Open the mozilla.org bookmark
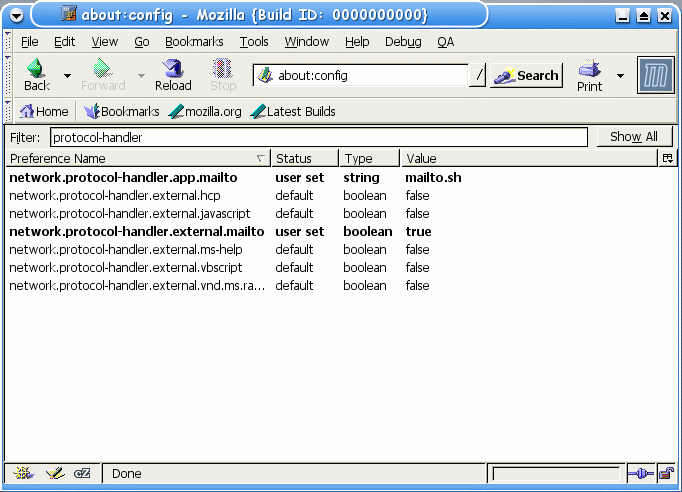Image resolution: width=682 pixels, height=492 pixels. pyautogui.click(x=205, y=112)
